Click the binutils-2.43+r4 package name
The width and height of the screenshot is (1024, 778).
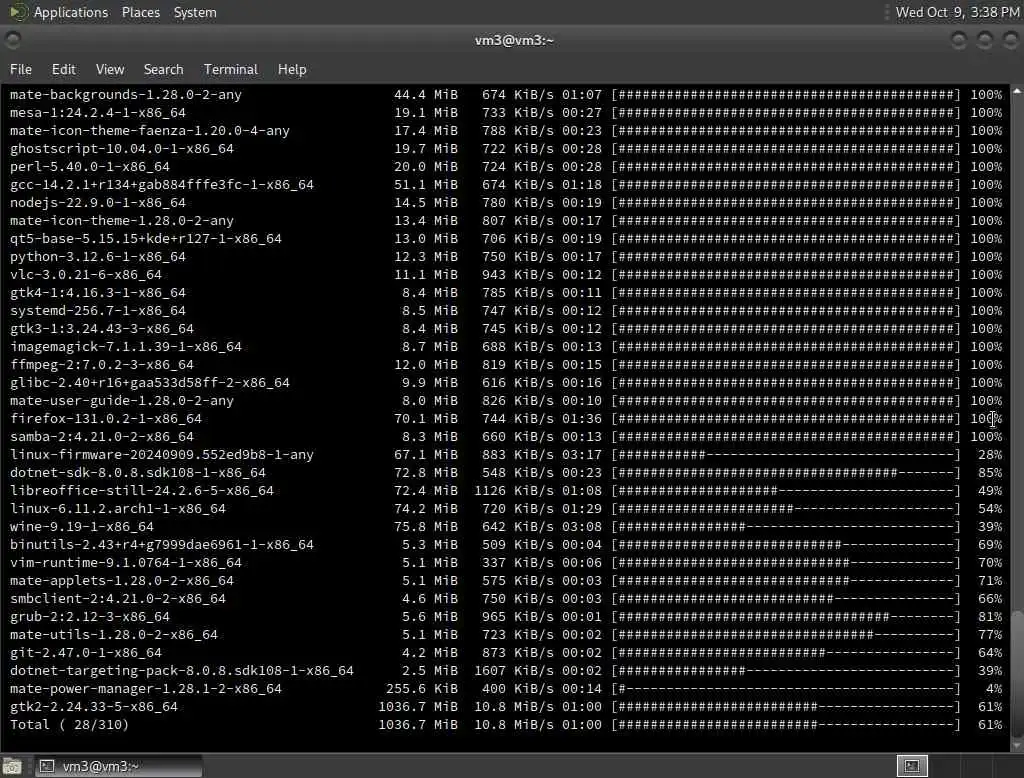(162, 545)
